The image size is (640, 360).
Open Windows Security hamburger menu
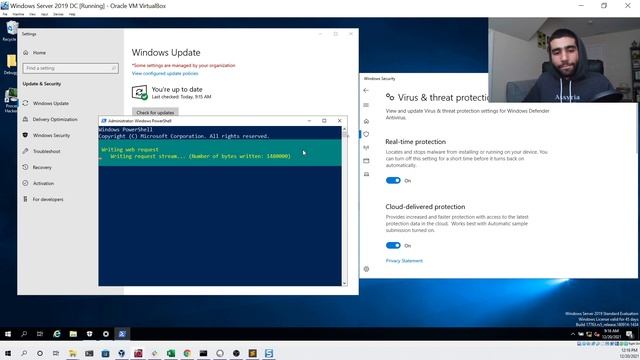point(366,105)
